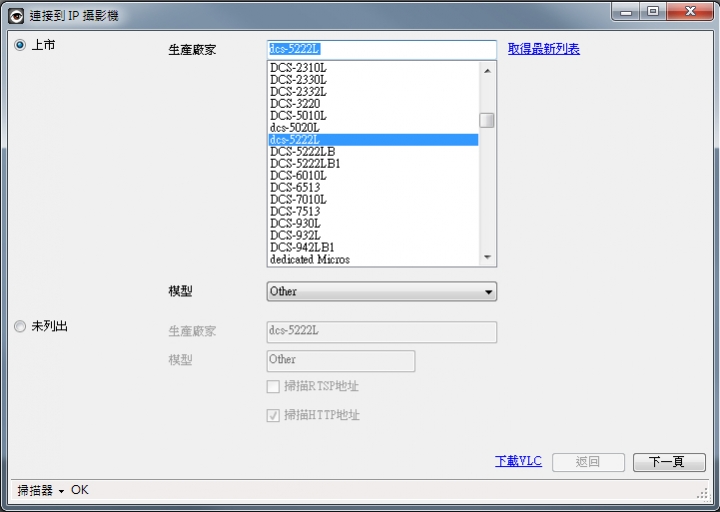Select DCS-7010L in the list
This screenshot has width=720, height=512.
coord(373,199)
